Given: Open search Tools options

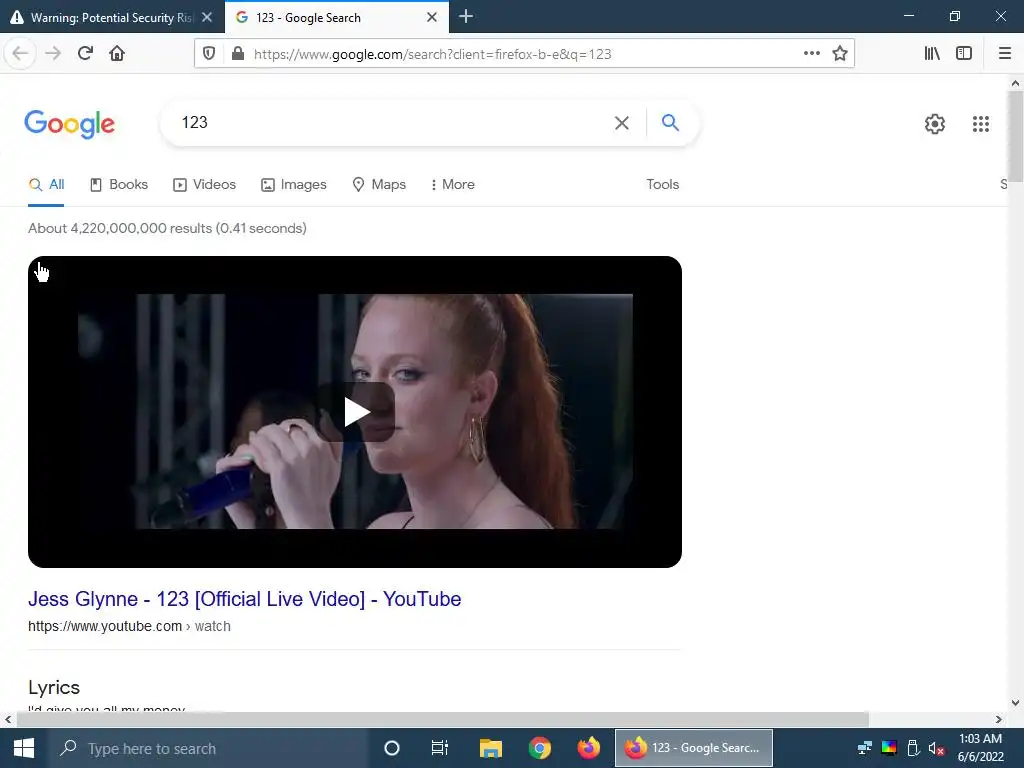Looking at the screenshot, I should click(x=662, y=185).
